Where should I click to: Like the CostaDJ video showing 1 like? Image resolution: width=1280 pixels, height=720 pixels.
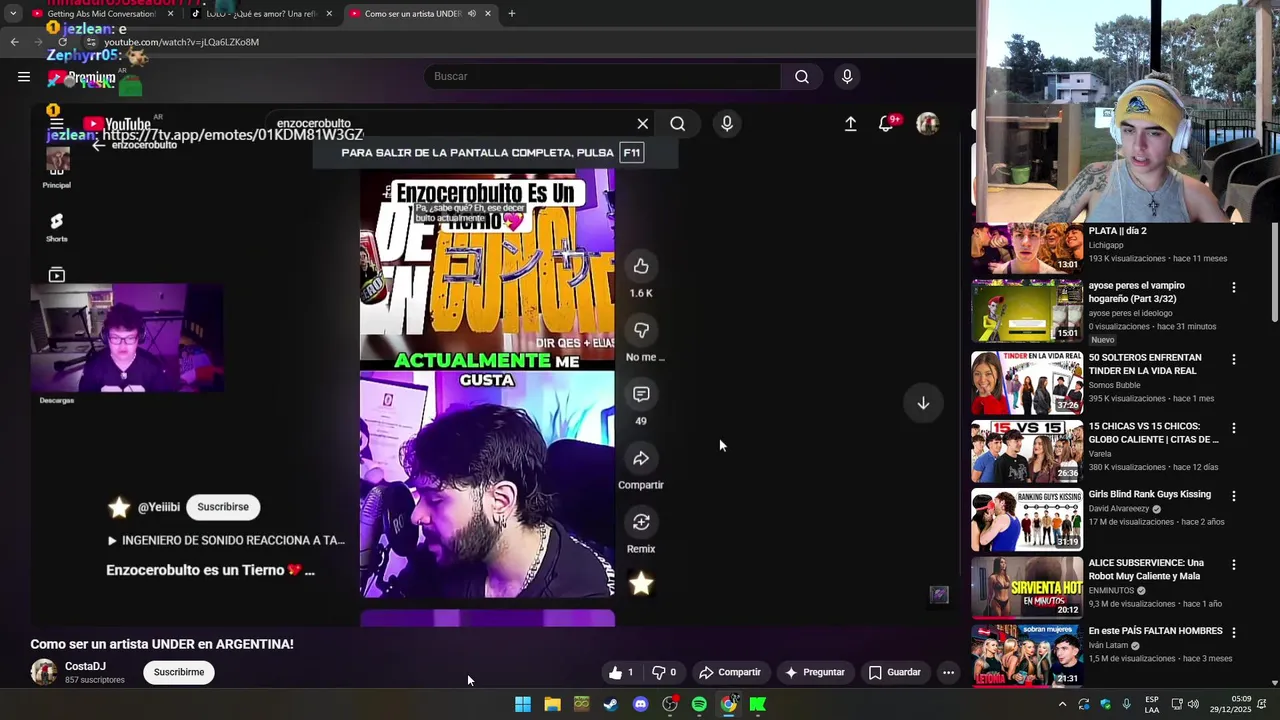(621, 672)
